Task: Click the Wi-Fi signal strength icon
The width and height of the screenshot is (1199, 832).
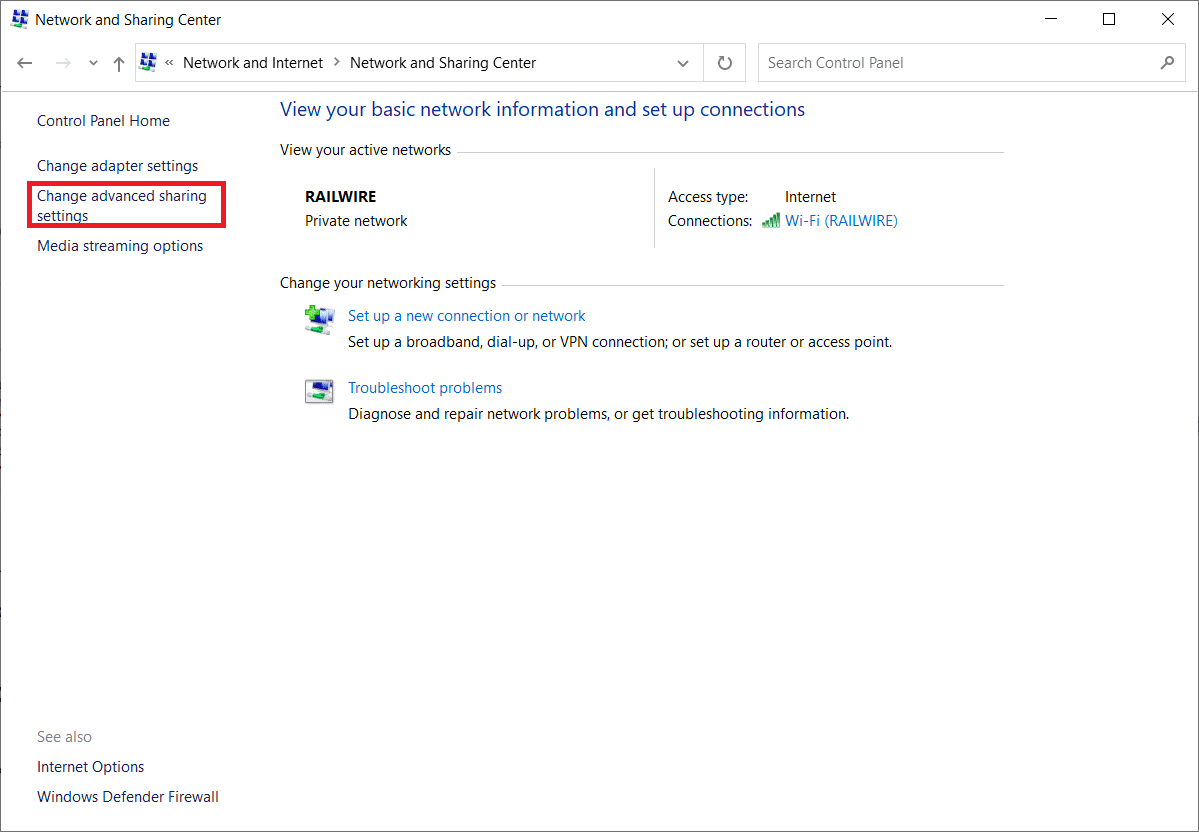Action: click(x=771, y=221)
